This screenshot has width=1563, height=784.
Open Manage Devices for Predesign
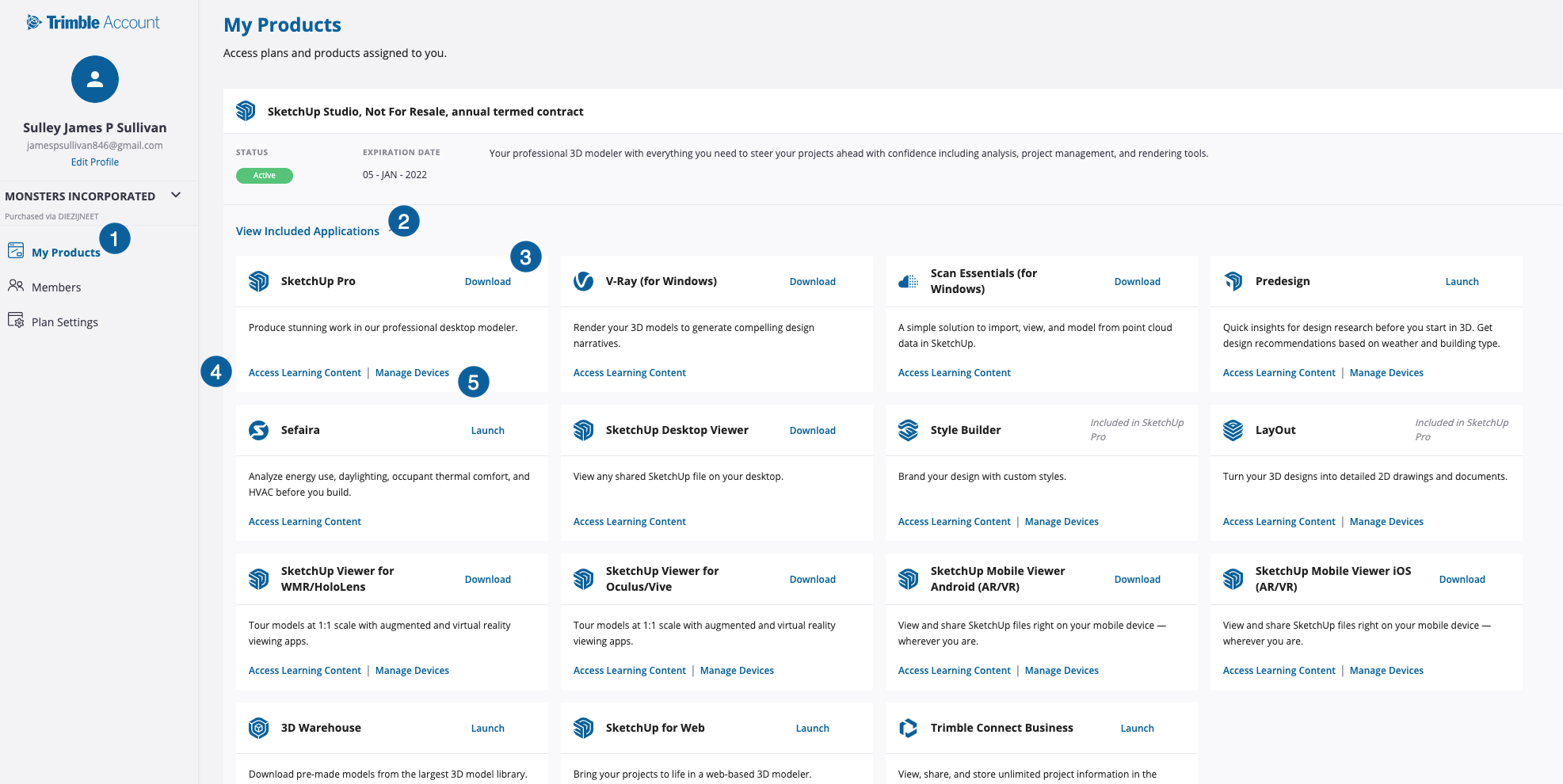[1386, 373]
